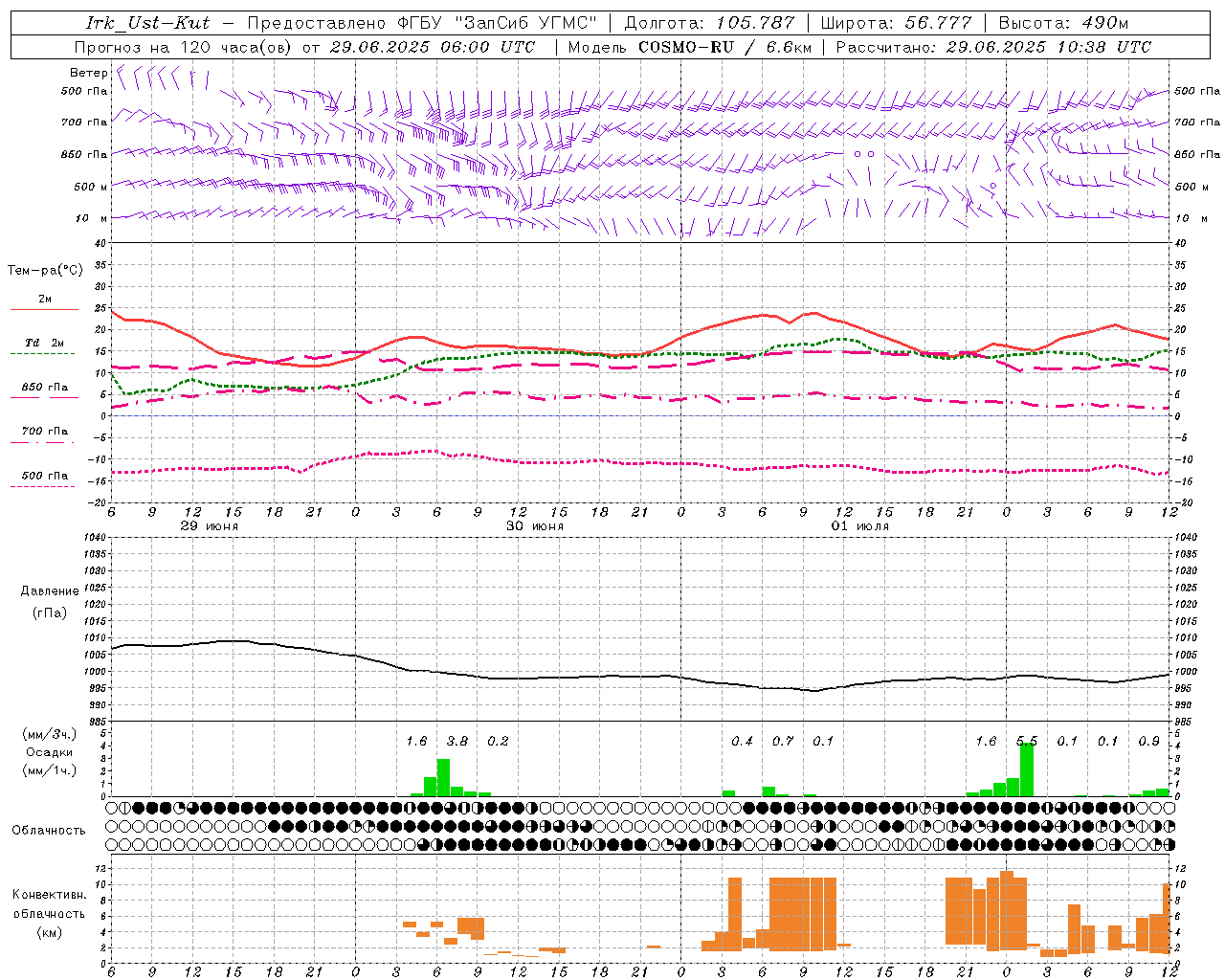This screenshot has width=1225, height=980.
Task: Click the 0.7 precipitation value
Action: tap(783, 741)
